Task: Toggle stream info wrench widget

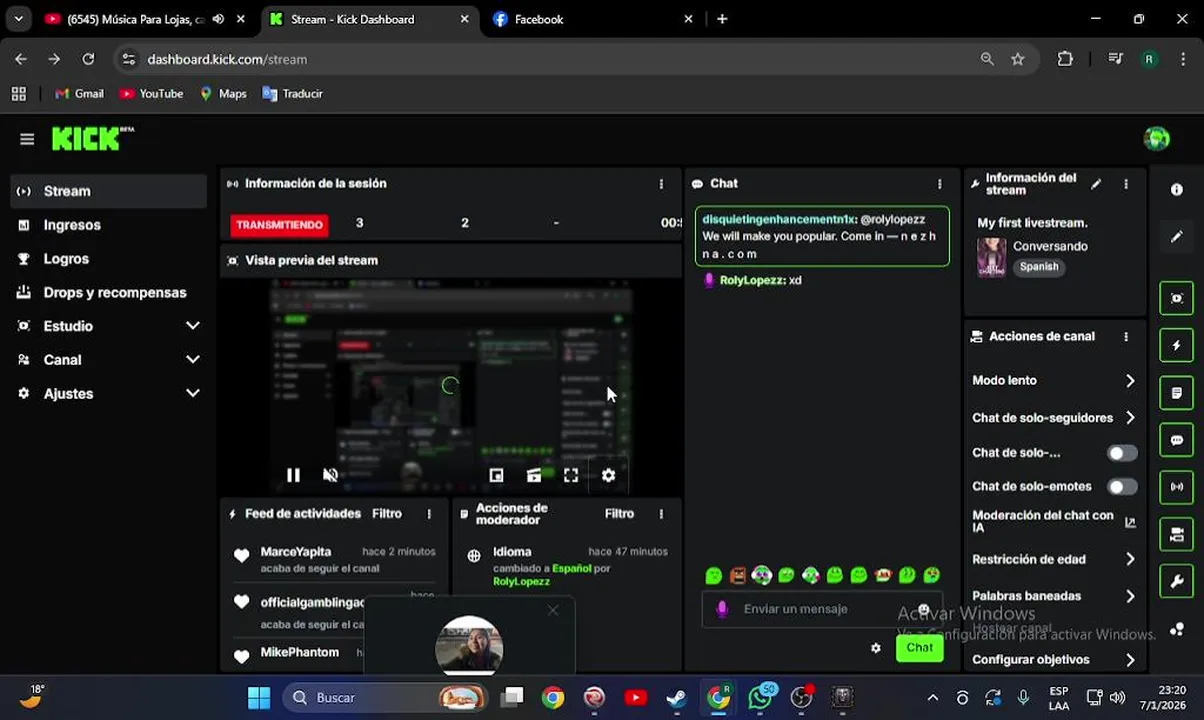Action: point(1177,581)
